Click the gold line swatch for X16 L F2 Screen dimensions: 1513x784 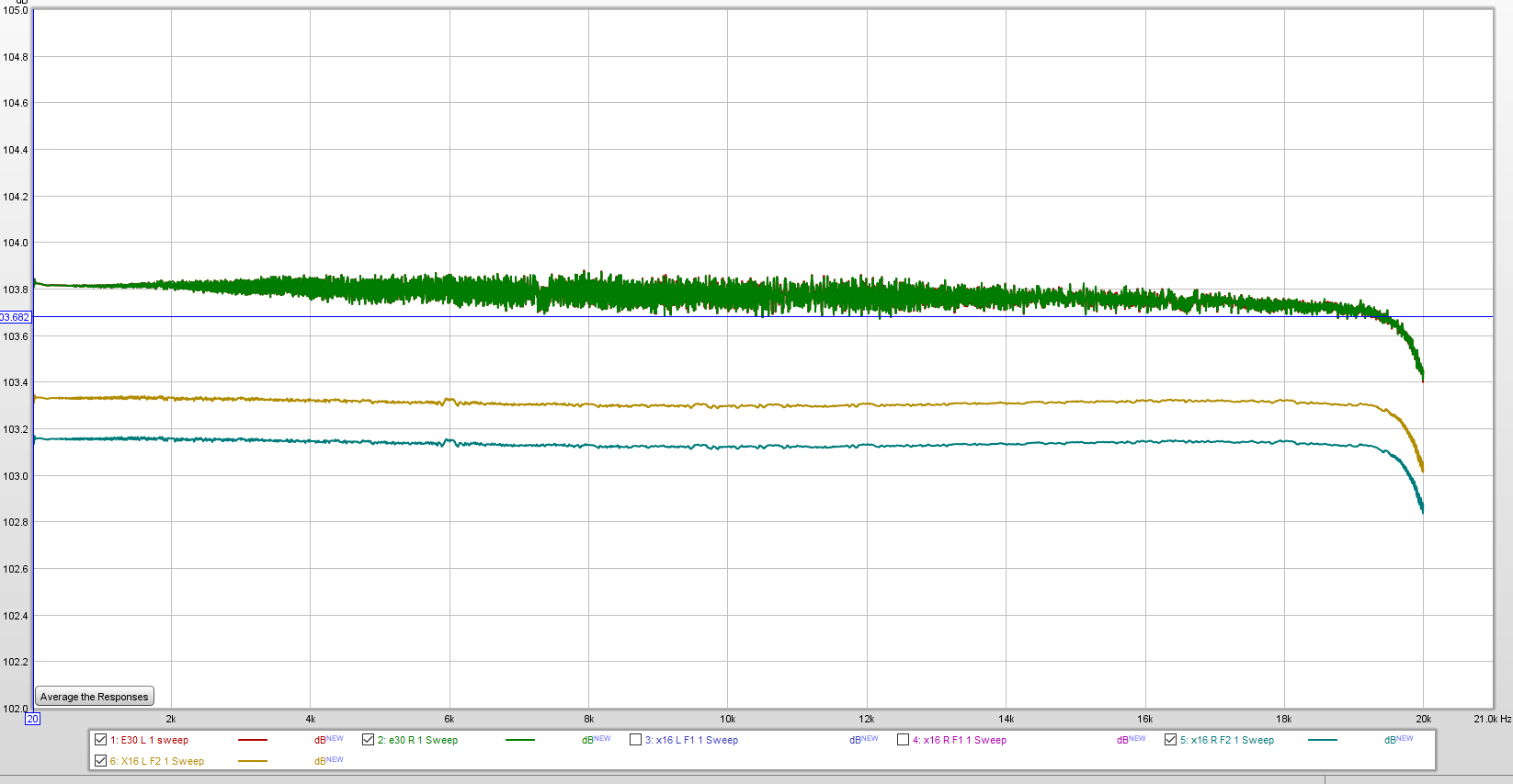click(x=253, y=761)
